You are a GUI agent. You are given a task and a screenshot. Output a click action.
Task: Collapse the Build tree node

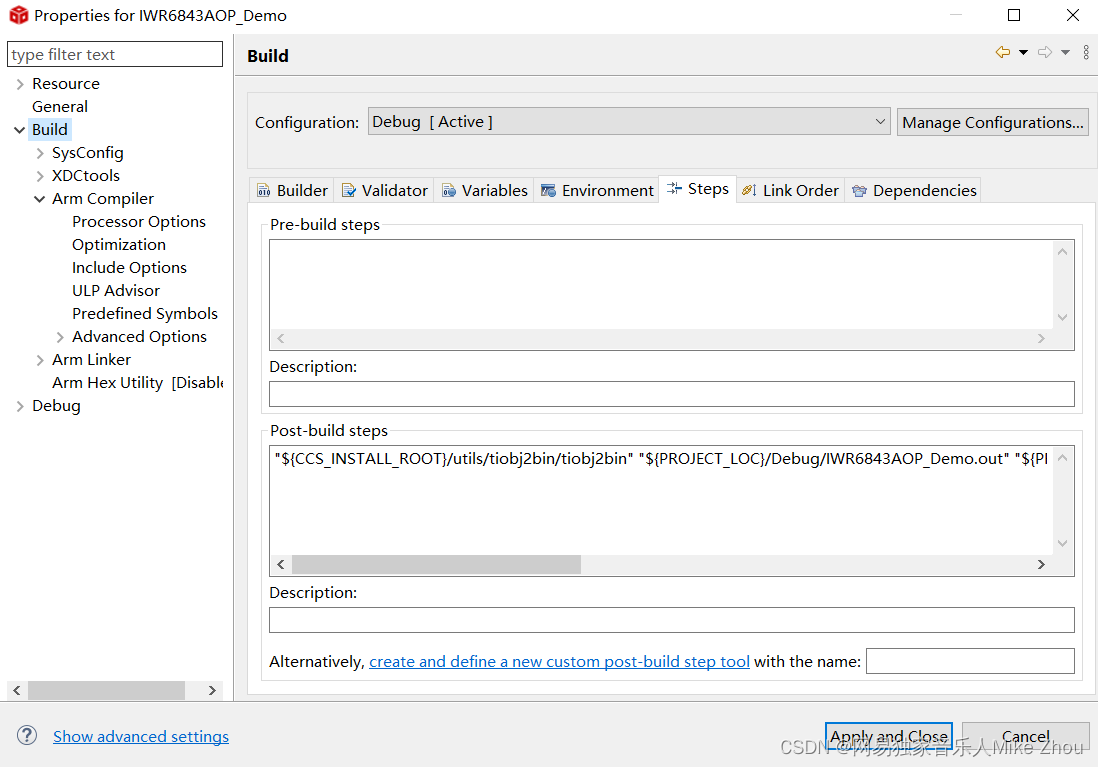tap(20, 130)
